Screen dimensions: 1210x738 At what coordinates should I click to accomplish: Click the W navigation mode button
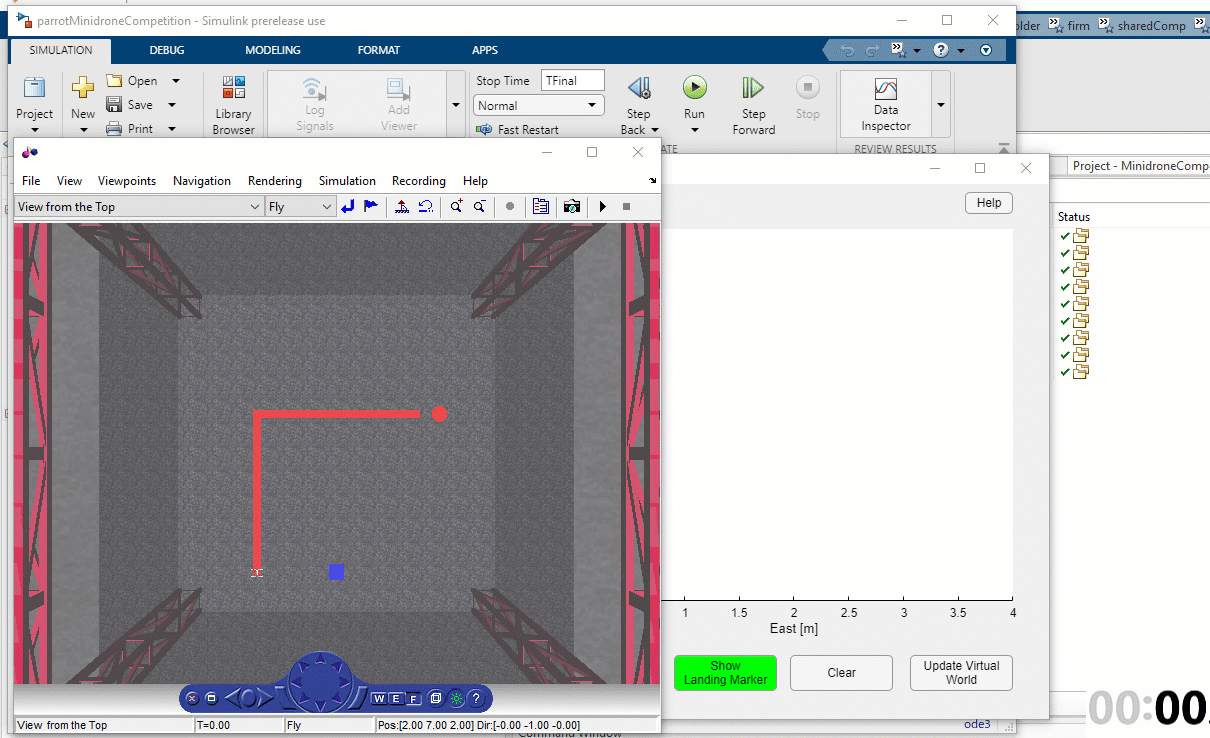pyautogui.click(x=380, y=698)
